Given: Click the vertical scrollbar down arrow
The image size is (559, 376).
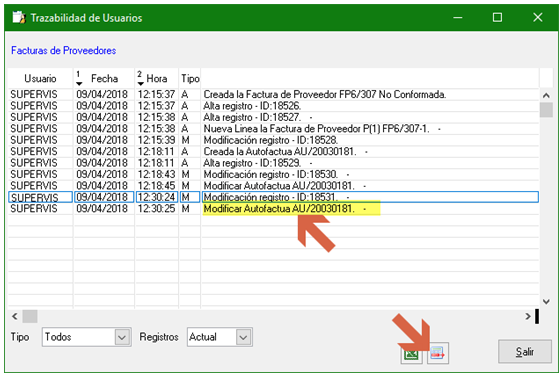Looking at the screenshot, I should point(546,302).
